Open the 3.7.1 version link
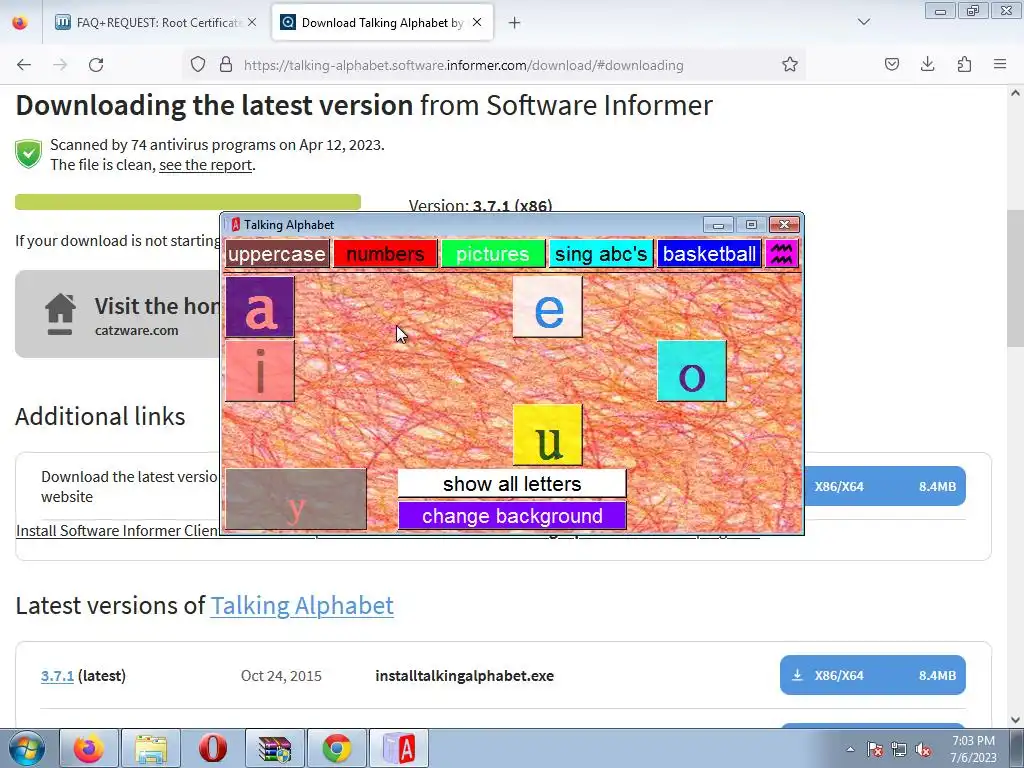The height and width of the screenshot is (768, 1024). (x=57, y=676)
